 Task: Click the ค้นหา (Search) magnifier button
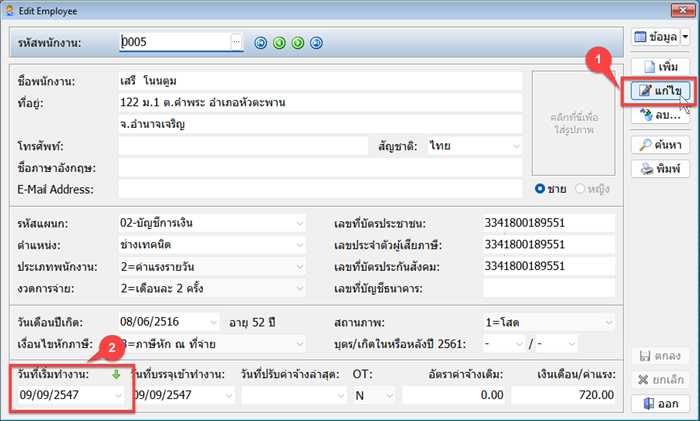click(655, 144)
